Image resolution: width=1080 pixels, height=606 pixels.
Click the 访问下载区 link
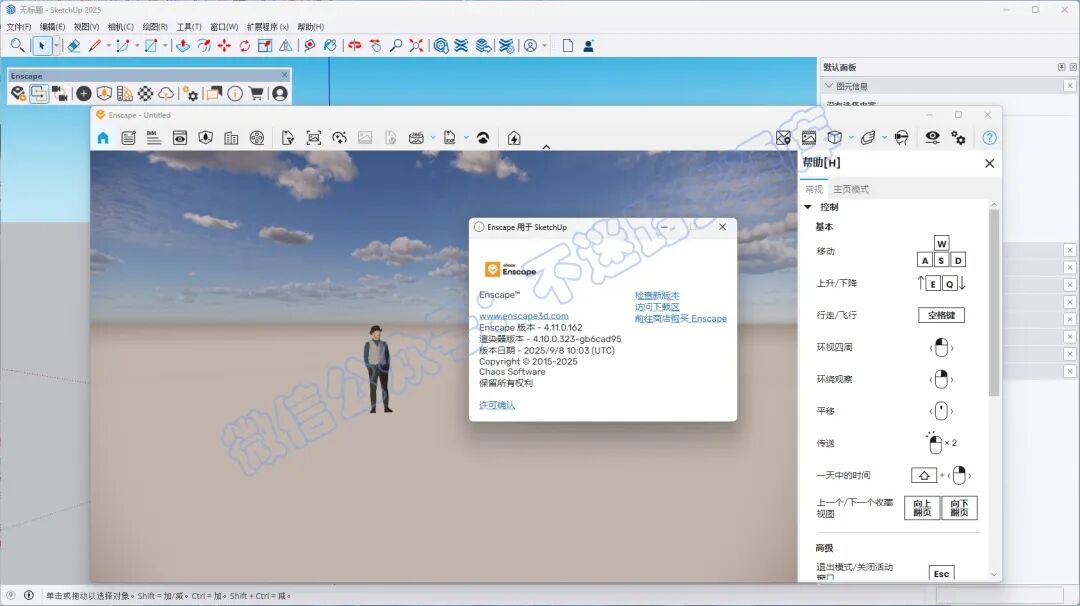[657, 307]
